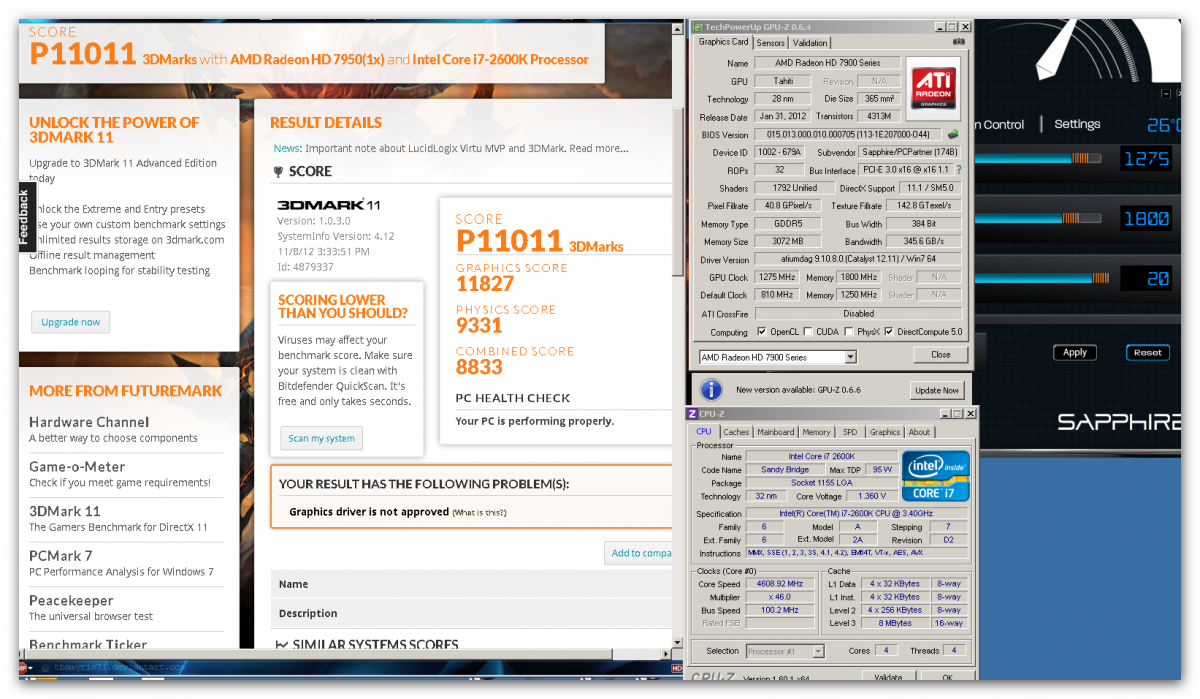
Task: Toggle the DirectCompute 5.0 checkbox
Action: coord(889,331)
